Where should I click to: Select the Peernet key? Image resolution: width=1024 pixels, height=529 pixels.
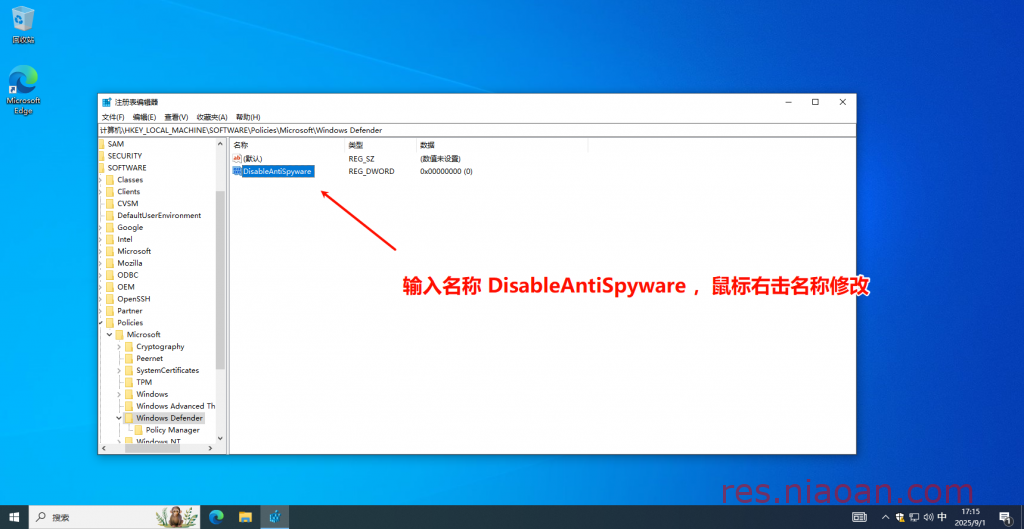(150, 359)
